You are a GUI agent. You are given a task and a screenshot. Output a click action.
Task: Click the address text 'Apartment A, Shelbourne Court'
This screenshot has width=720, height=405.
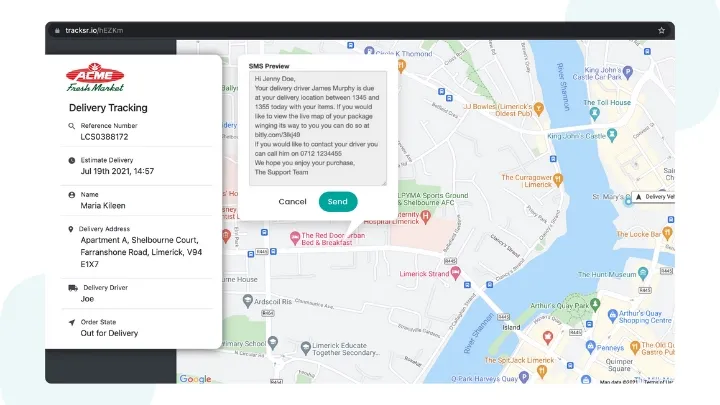click(x=140, y=240)
